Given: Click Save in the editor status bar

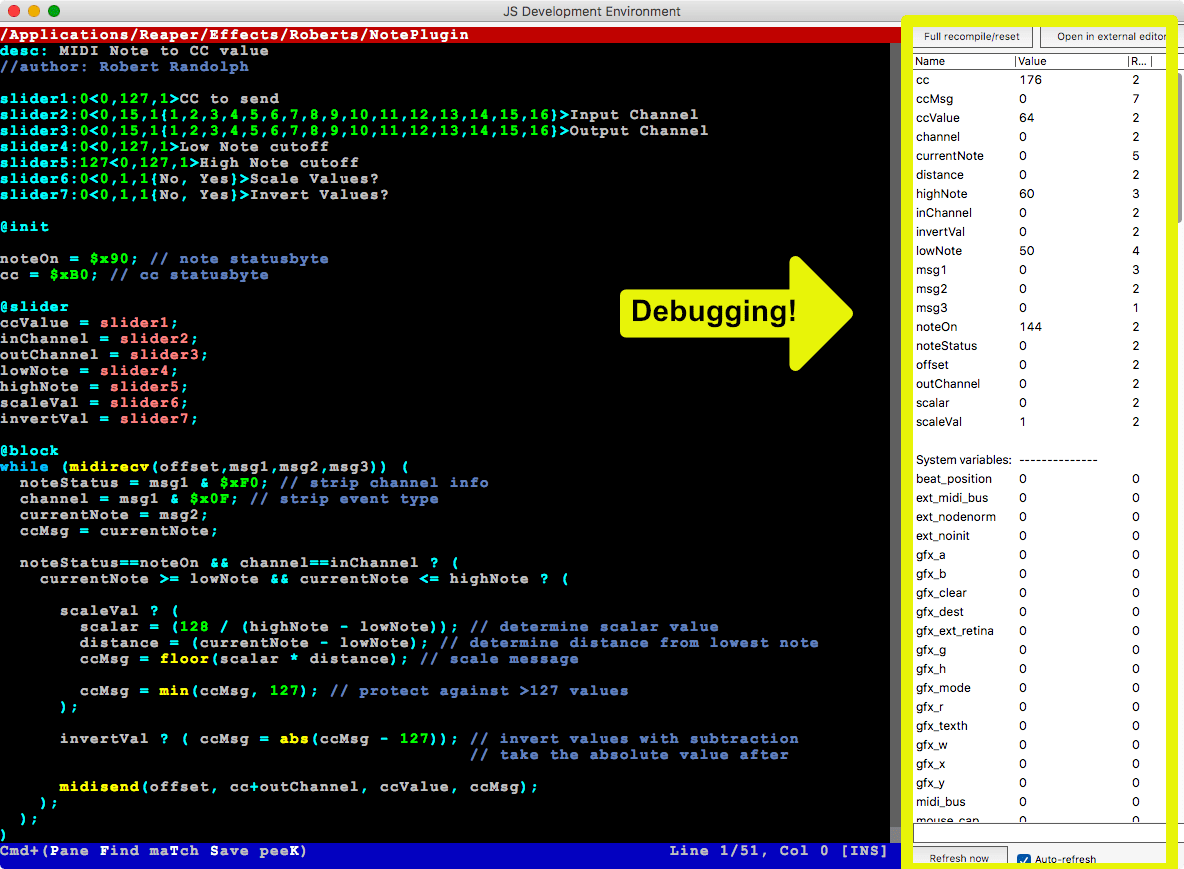Looking at the screenshot, I should (229, 850).
